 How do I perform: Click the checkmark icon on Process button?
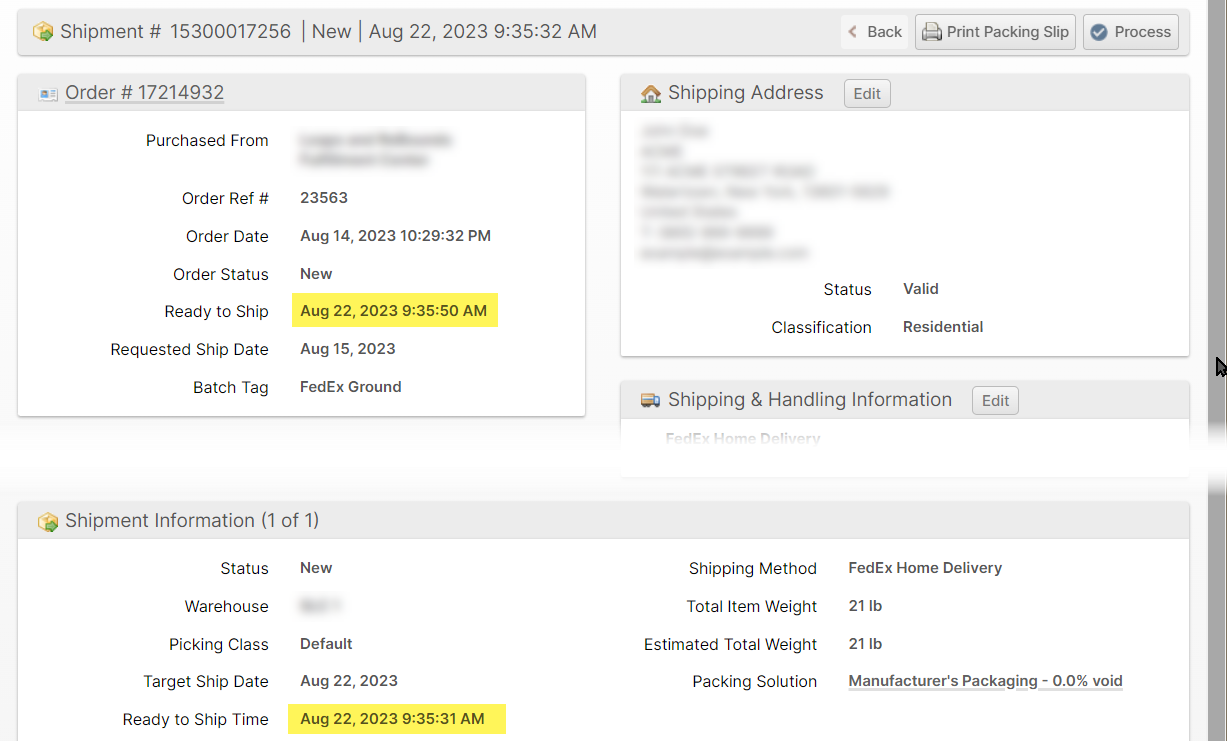[1099, 32]
